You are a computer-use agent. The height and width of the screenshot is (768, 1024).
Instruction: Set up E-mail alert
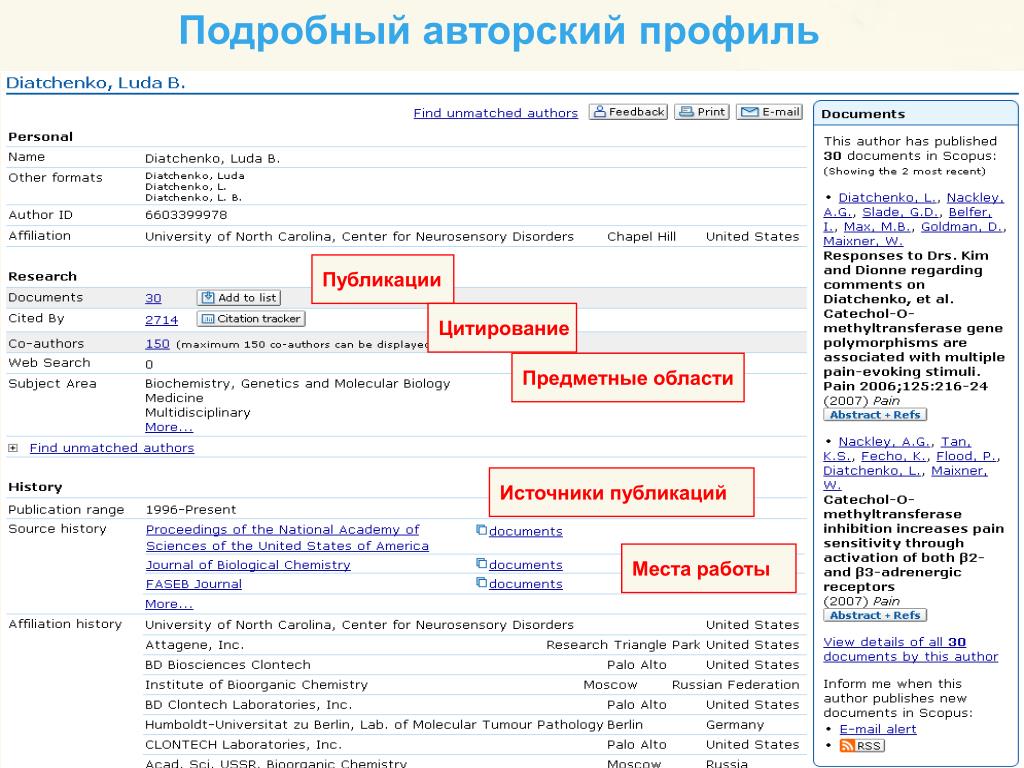pyautogui.click(x=878, y=729)
